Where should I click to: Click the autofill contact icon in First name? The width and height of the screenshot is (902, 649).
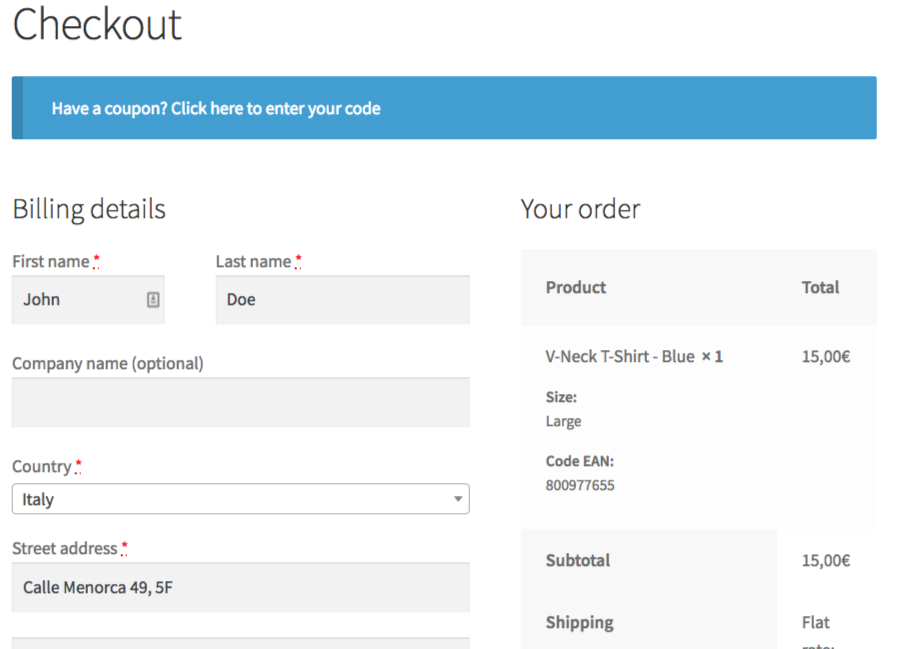[153, 299]
